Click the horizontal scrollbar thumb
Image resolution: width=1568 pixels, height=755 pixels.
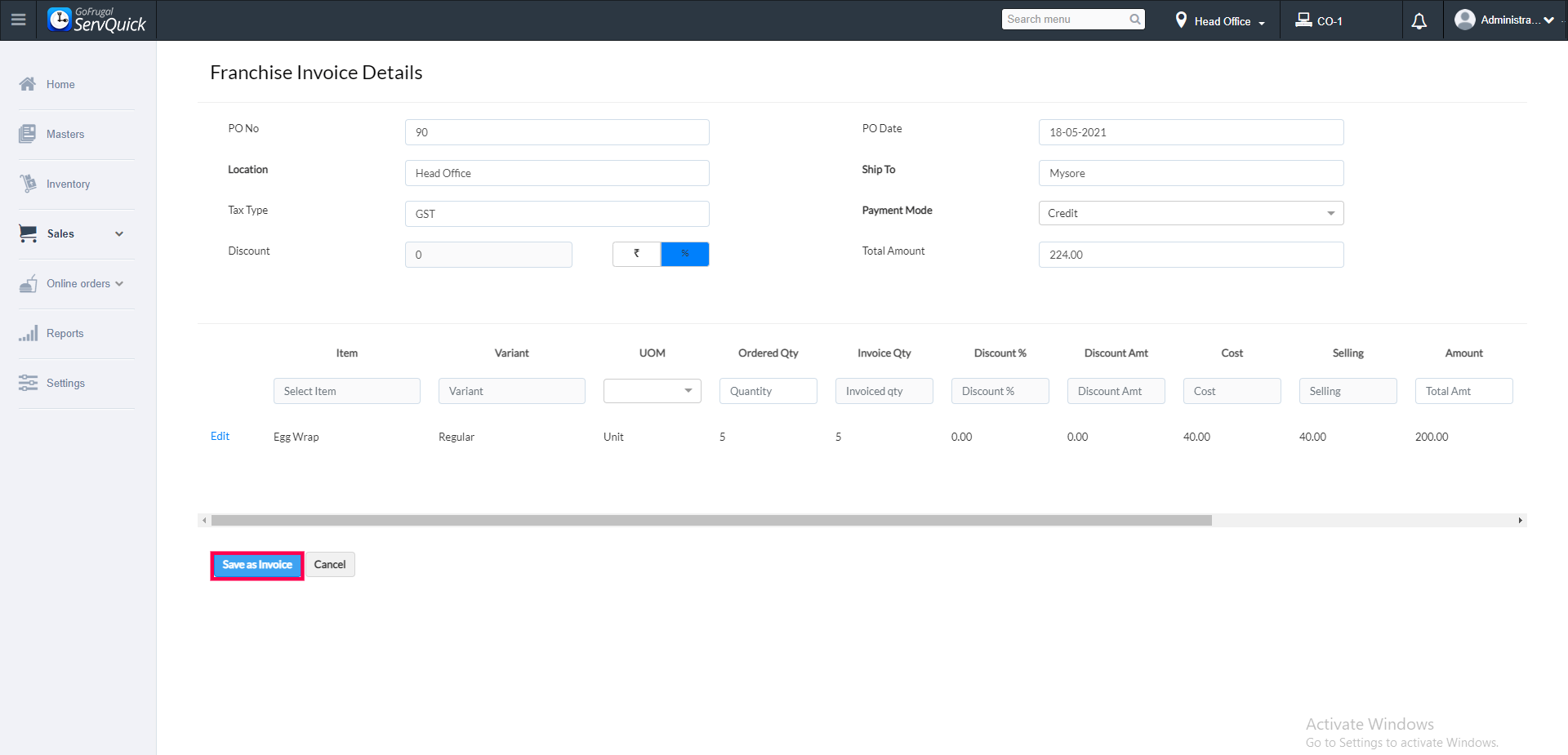pyautogui.click(x=711, y=520)
